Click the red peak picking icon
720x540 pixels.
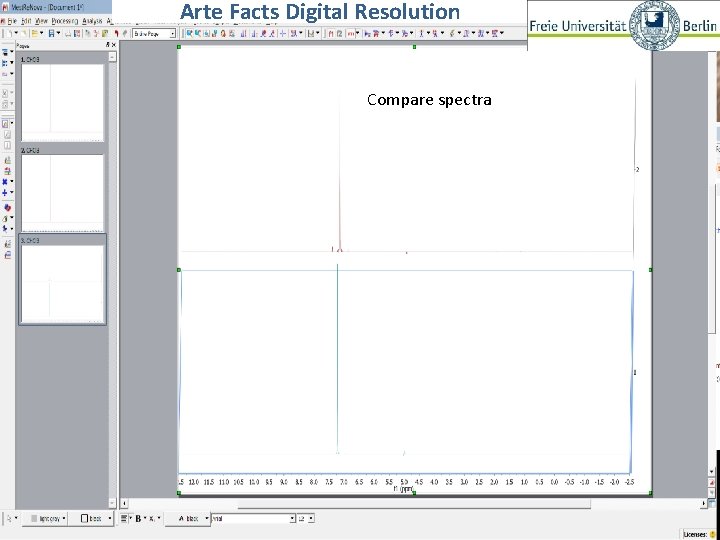(376, 34)
